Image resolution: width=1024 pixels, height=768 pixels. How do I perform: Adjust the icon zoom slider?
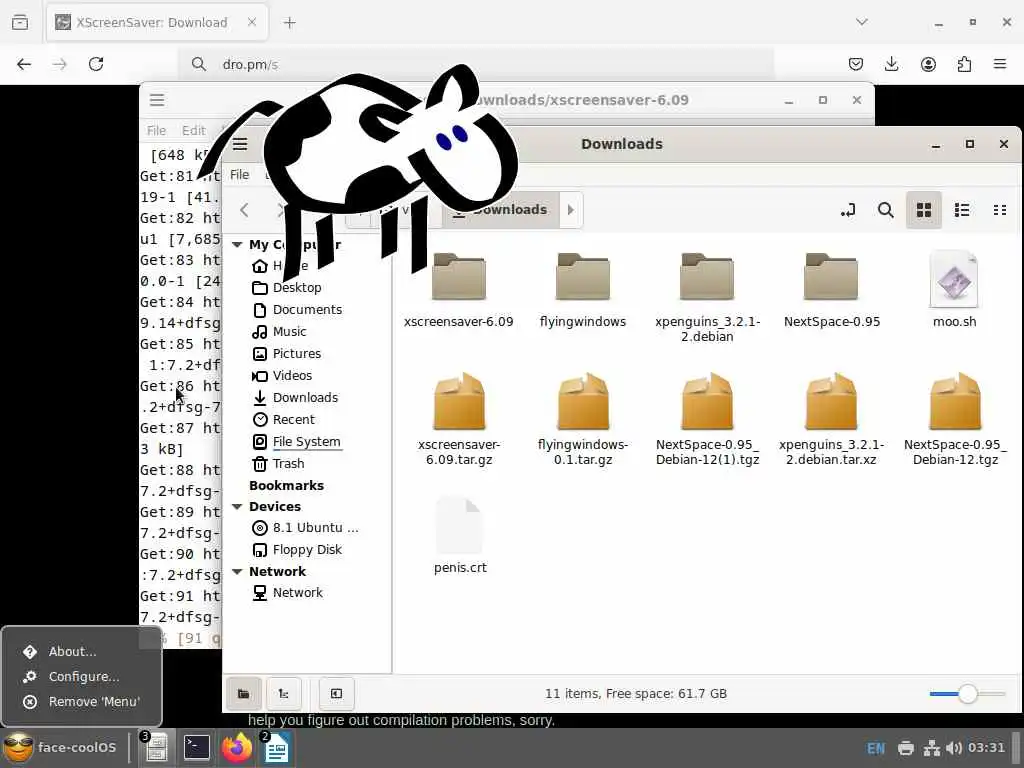tap(967, 694)
